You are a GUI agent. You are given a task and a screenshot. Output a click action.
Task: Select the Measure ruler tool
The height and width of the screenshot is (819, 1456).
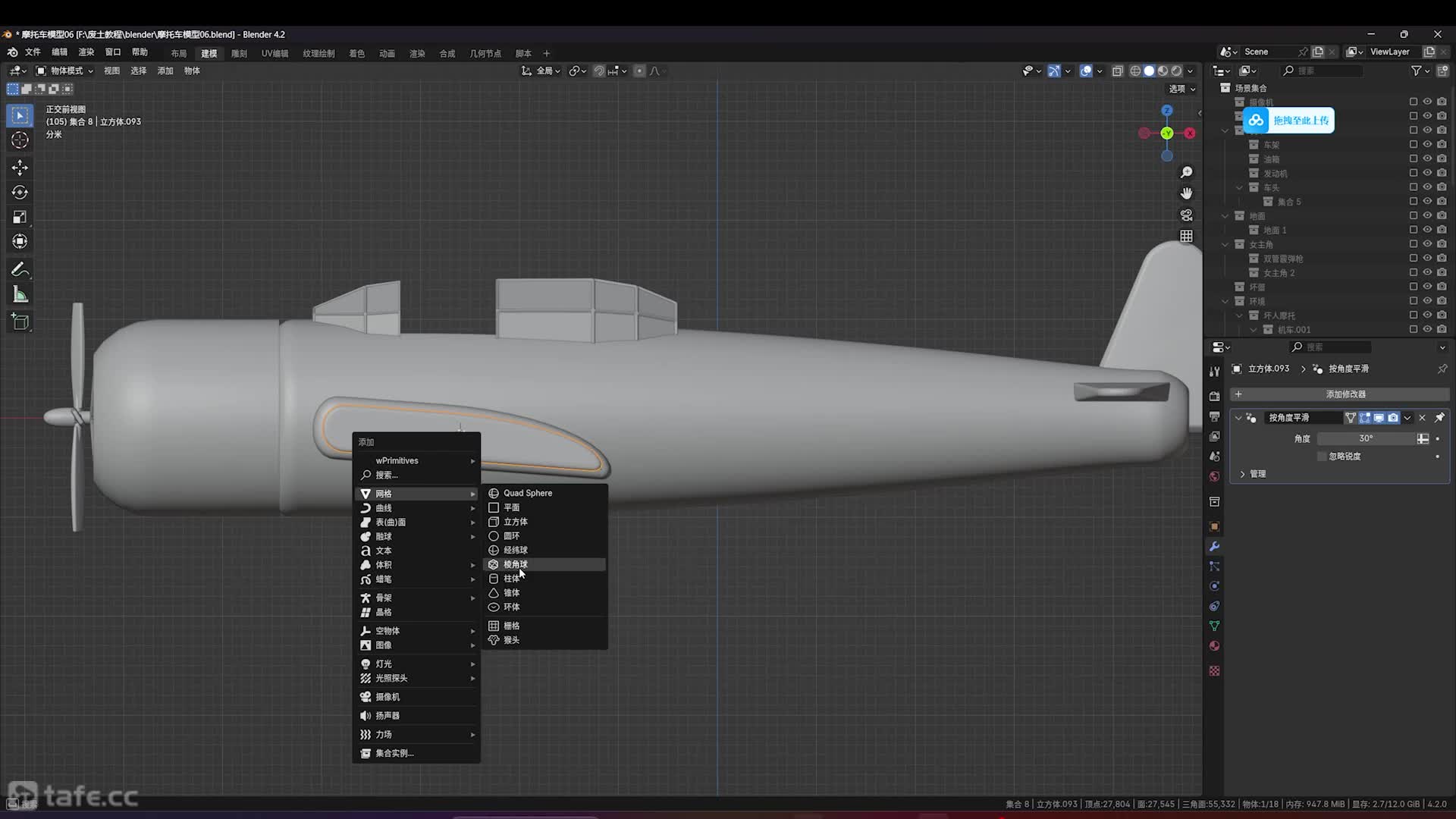[20, 295]
